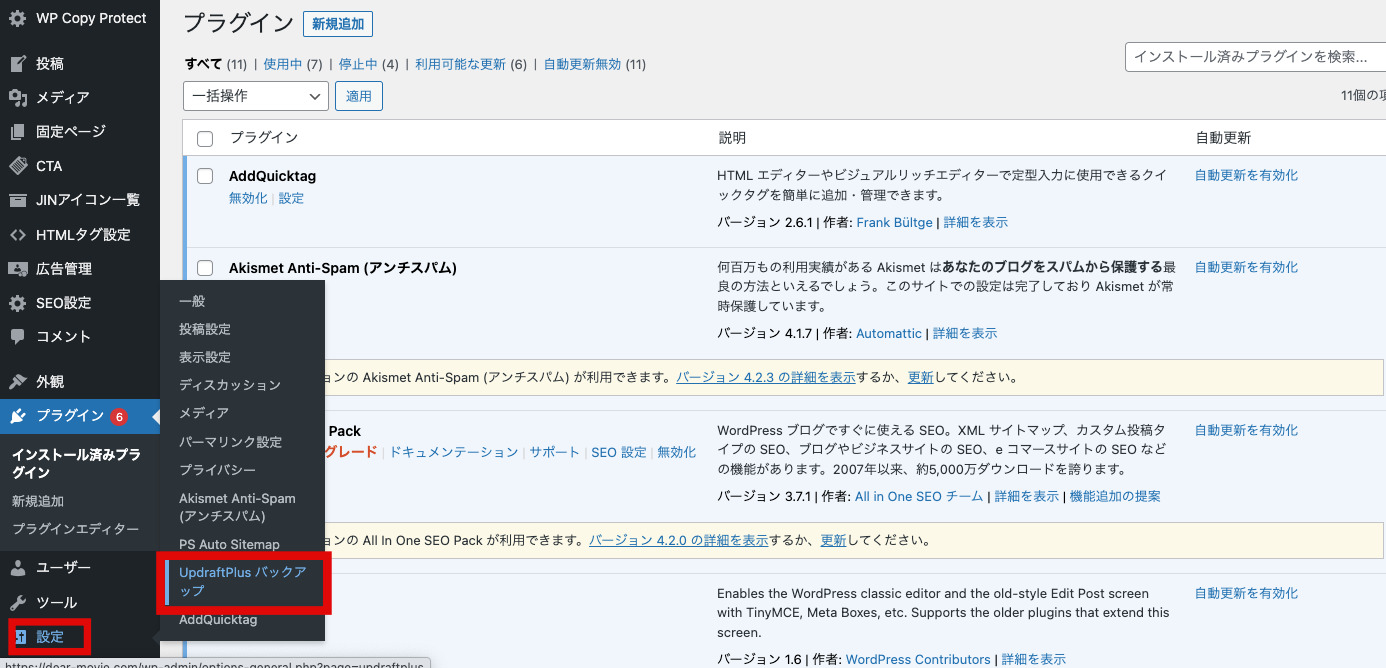The image size is (1386, 668).
Task: Click 詳細を表示 for AddQuicktag
Action: 976,222
